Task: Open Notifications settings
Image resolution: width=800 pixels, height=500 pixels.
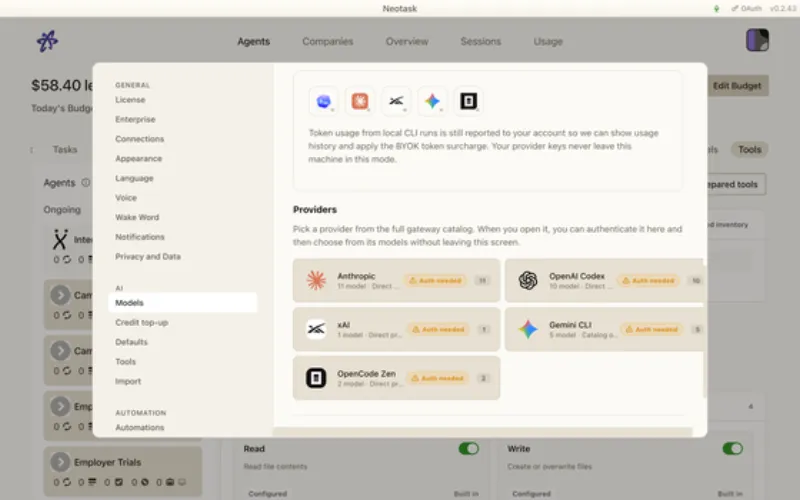Action: [140, 237]
